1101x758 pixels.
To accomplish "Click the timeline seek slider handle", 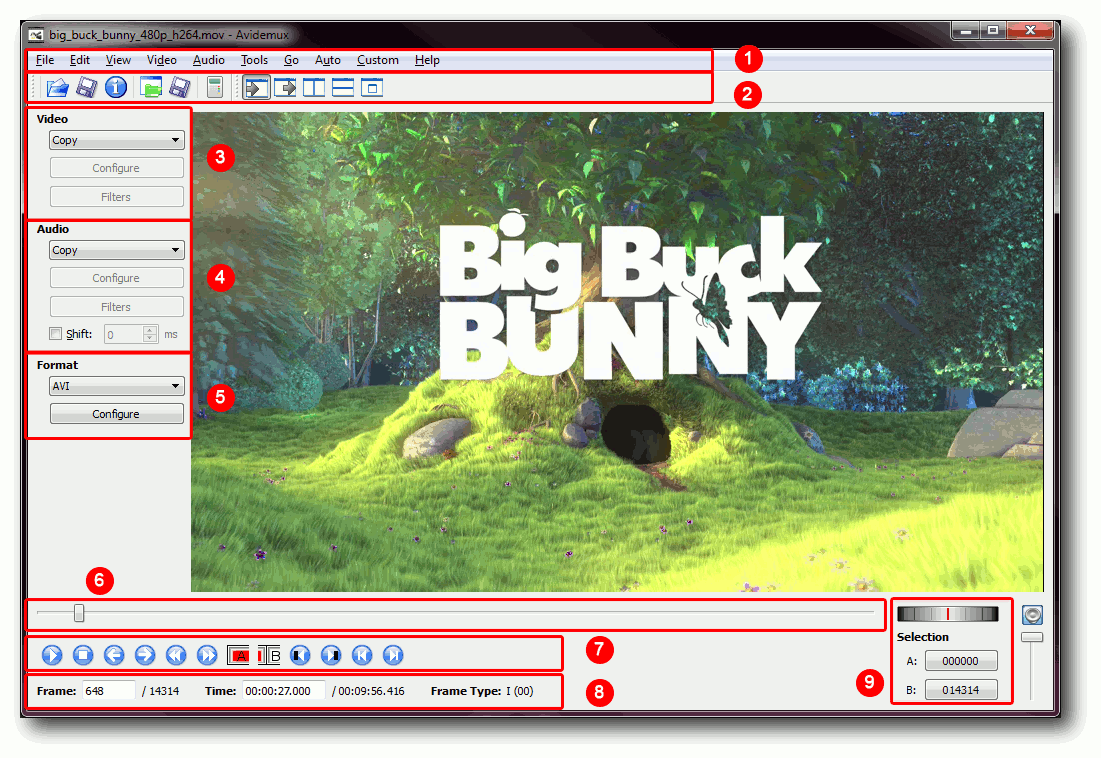I will point(79,613).
